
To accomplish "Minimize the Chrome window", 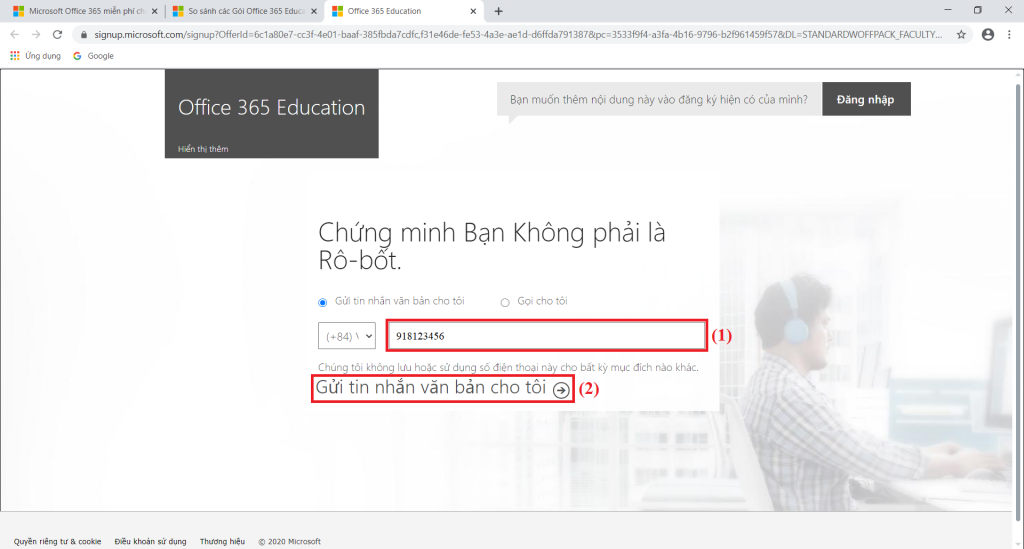I will [x=948, y=10].
